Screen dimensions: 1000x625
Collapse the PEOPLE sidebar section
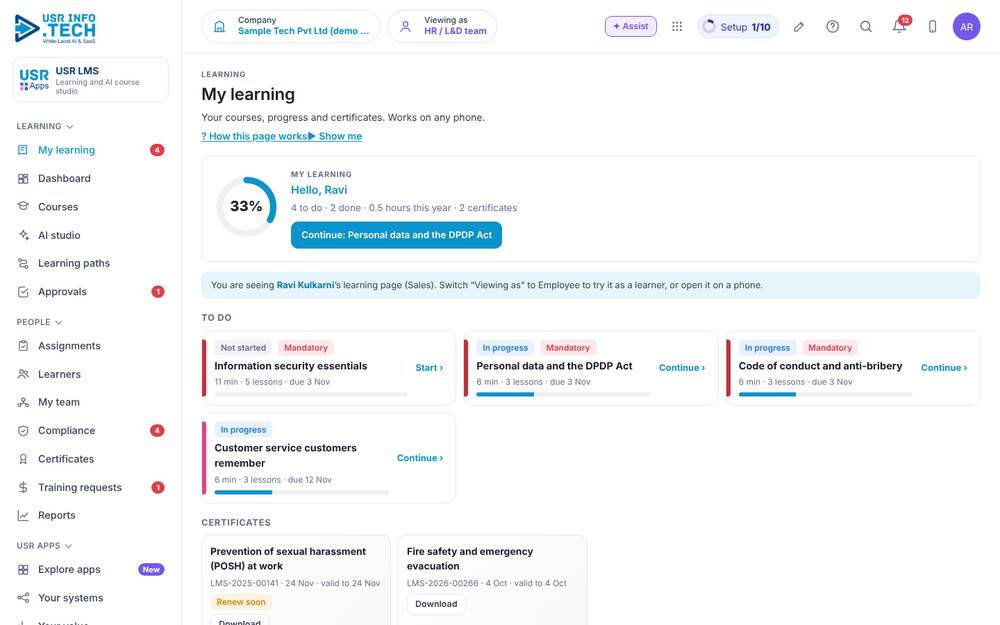pos(39,322)
